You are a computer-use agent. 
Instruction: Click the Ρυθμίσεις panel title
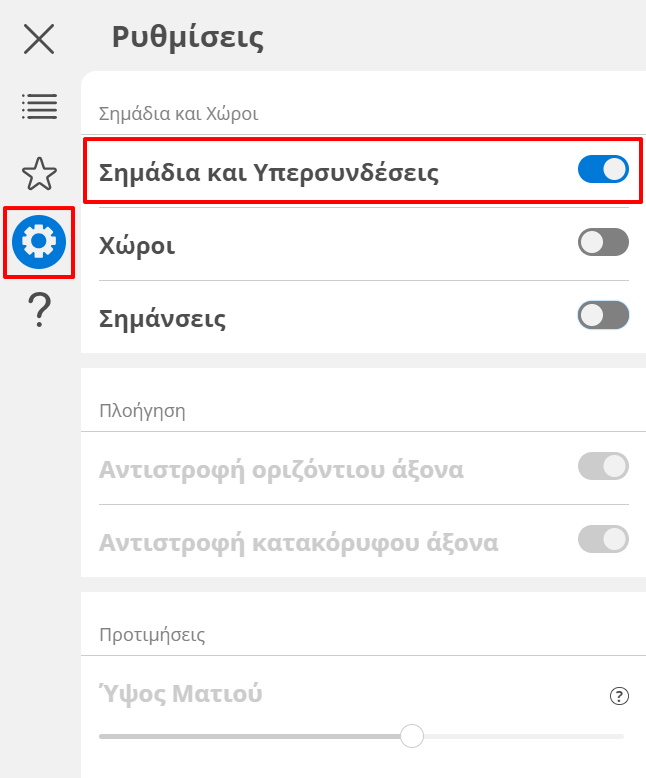click(x=187, y=38)
